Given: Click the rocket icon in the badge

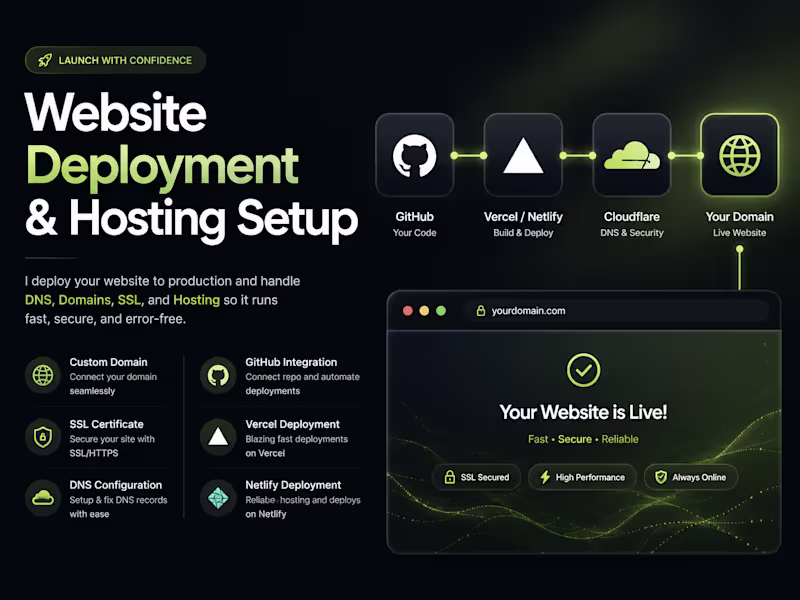Looking at the screenshot, I should coord(45,60).
